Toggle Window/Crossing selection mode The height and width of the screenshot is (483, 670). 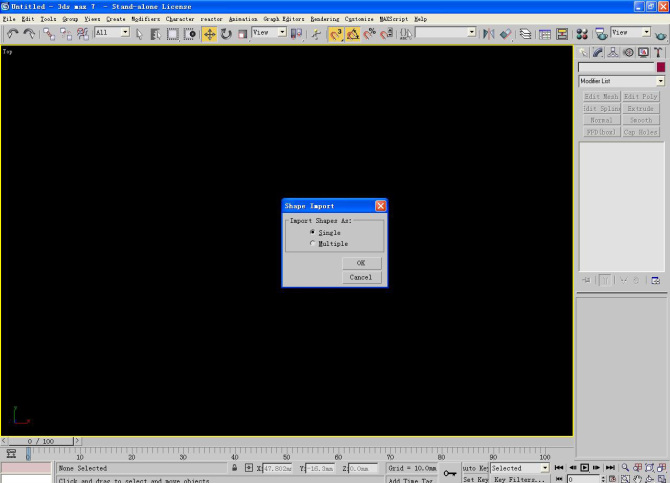coord(190,34)
